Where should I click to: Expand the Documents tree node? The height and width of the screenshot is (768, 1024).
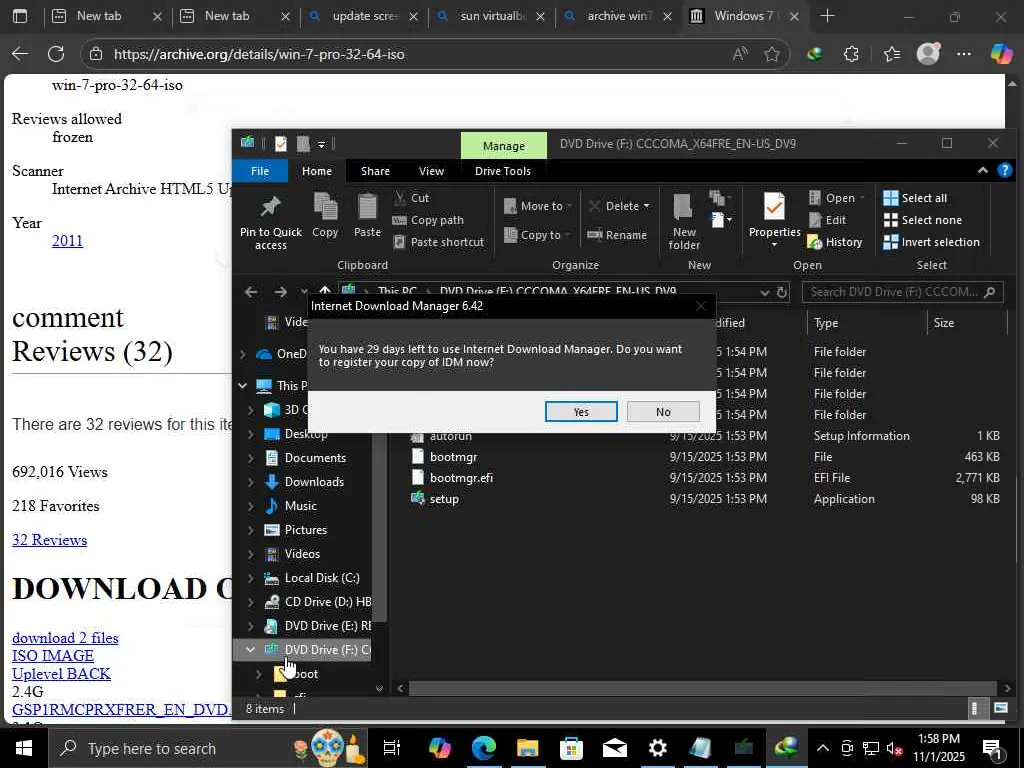coord(251,458)
